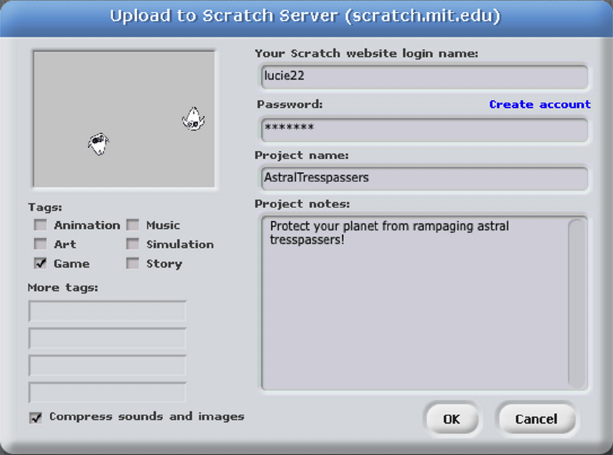The height and width of the screenshot is (455, 613).
Task: Check the Animation tag checkbox
Action: point(40,225)
